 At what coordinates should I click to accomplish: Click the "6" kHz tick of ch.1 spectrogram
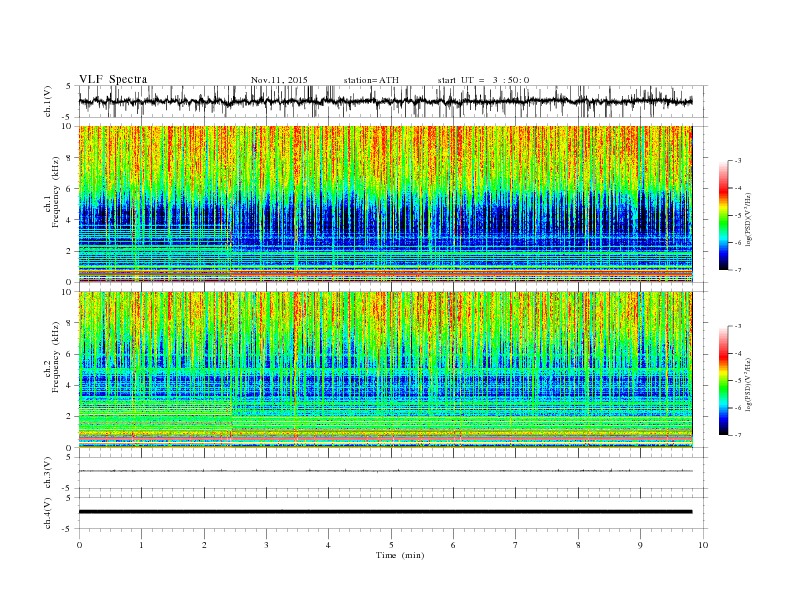pyautogui.click(x=70, y=189)
